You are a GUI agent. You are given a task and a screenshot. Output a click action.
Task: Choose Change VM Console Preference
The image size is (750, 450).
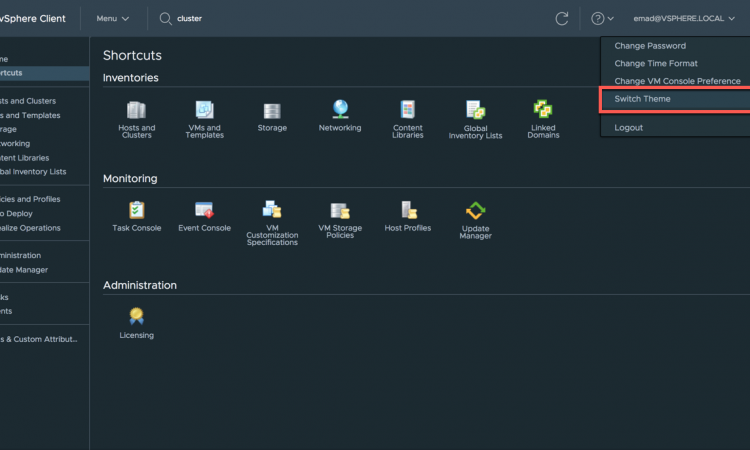pyautogui.click(x=677, y=81)
